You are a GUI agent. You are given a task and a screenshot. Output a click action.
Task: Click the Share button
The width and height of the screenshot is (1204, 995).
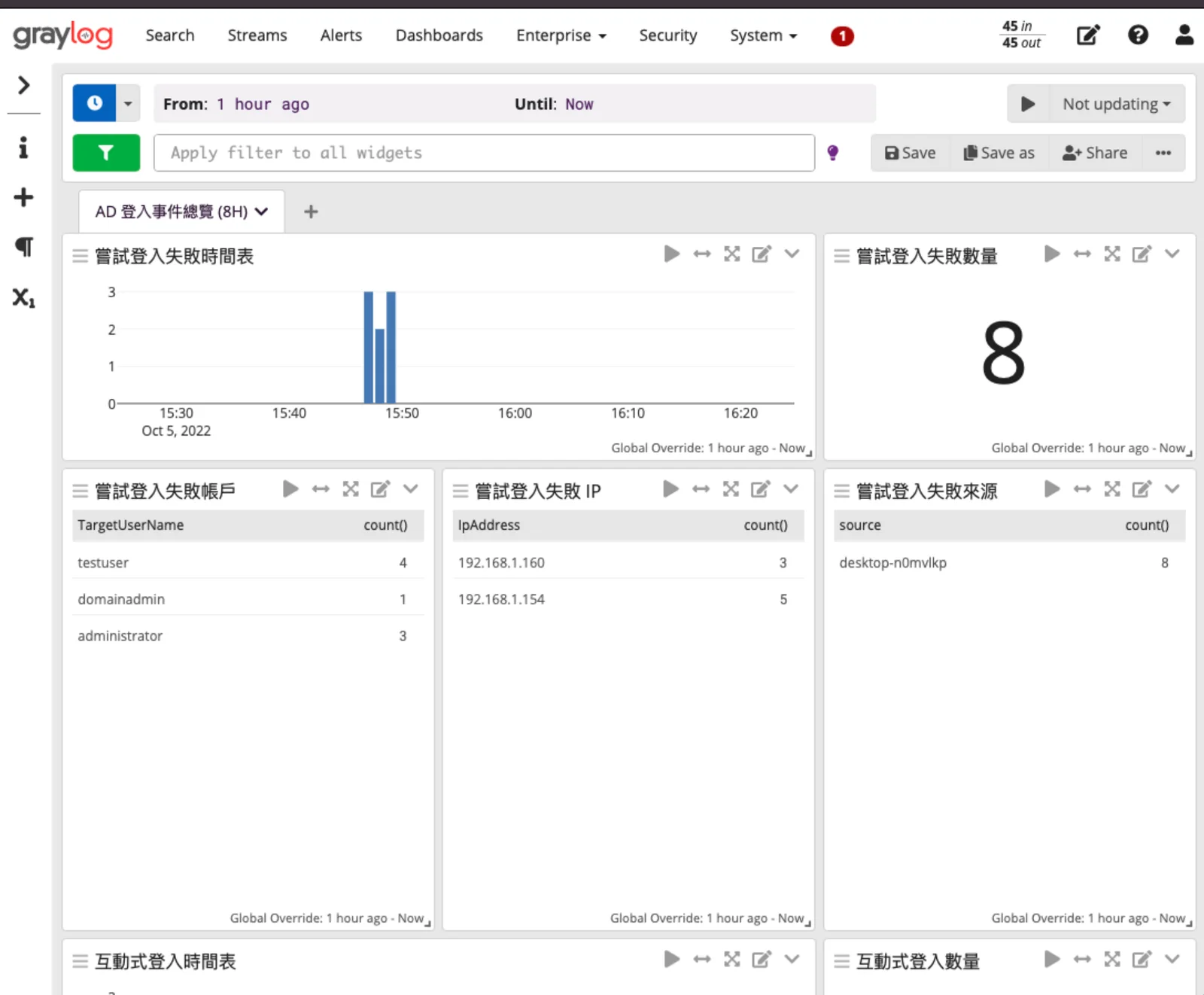(x=1095, y=153)
